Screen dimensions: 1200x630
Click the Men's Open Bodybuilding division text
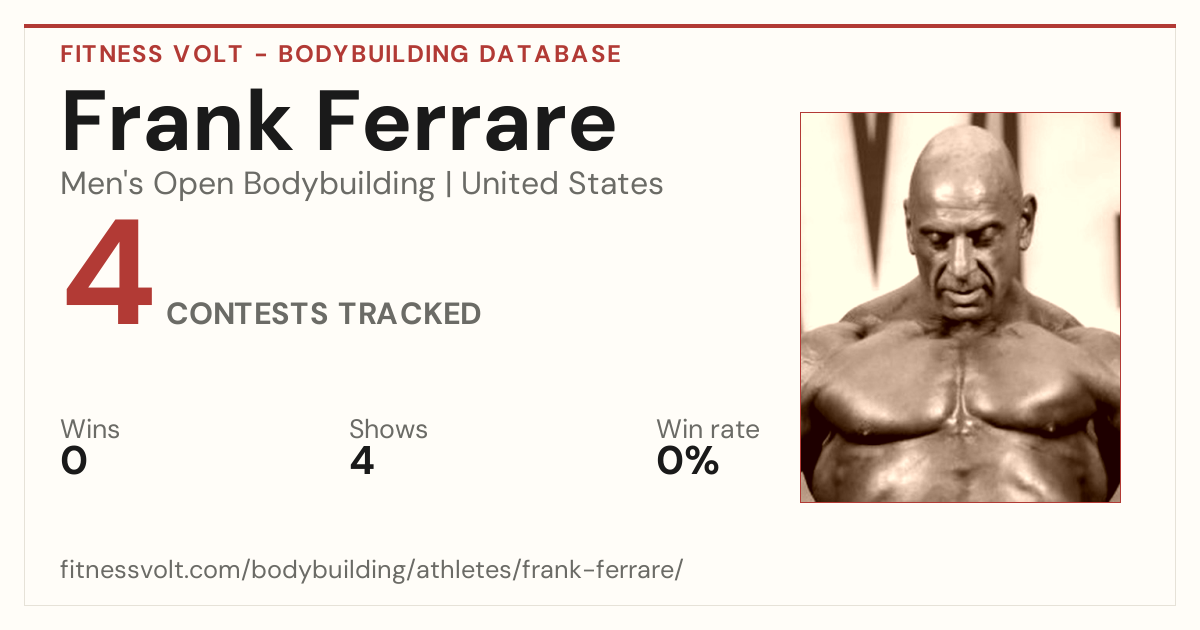[248, 184]
